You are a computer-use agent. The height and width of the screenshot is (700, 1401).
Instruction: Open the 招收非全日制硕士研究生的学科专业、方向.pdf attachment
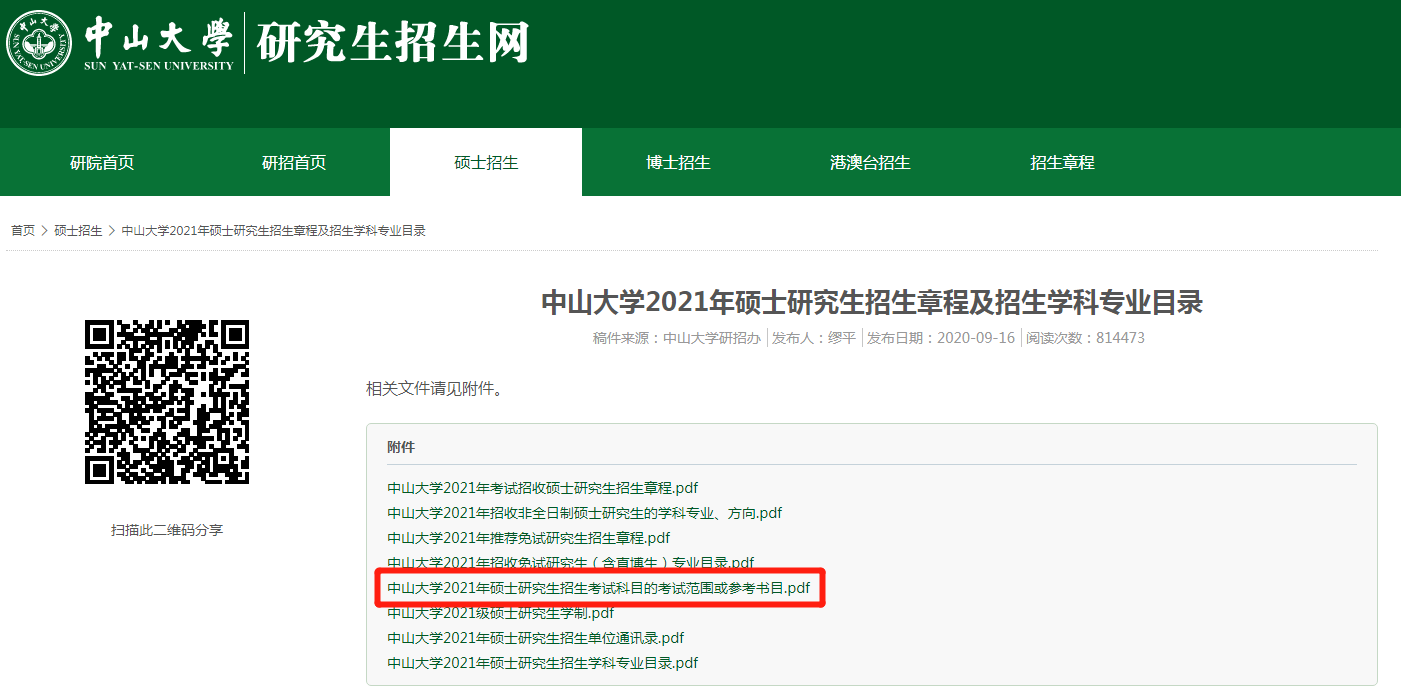pos(585,513)
